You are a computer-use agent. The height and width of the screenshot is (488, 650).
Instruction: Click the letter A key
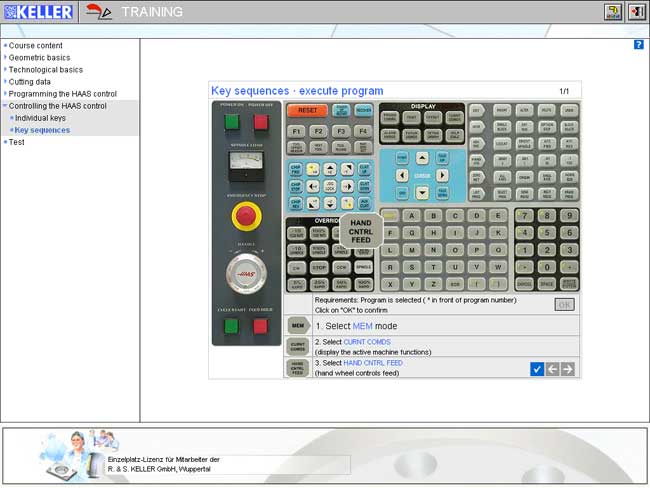point(412,216)
